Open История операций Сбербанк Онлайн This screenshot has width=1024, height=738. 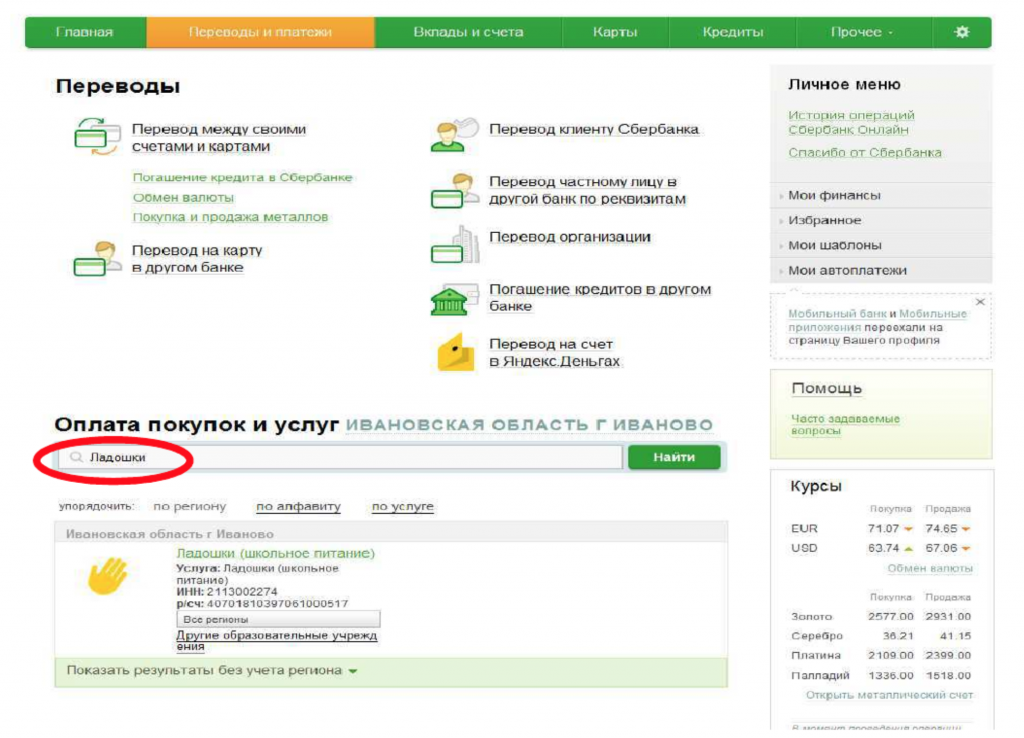coord(851,122)
